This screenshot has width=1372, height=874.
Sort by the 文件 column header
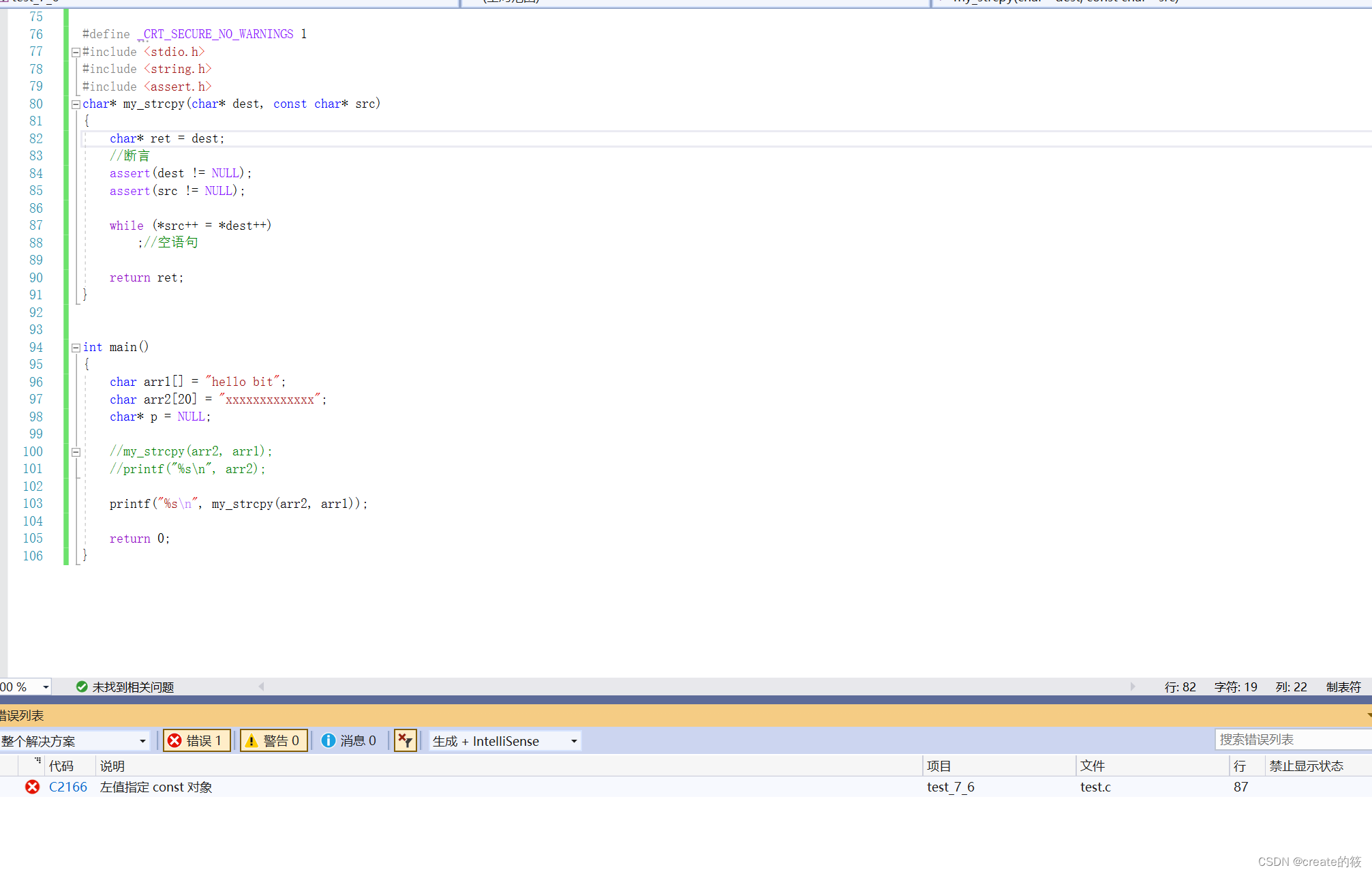[x=1092, y=766]
